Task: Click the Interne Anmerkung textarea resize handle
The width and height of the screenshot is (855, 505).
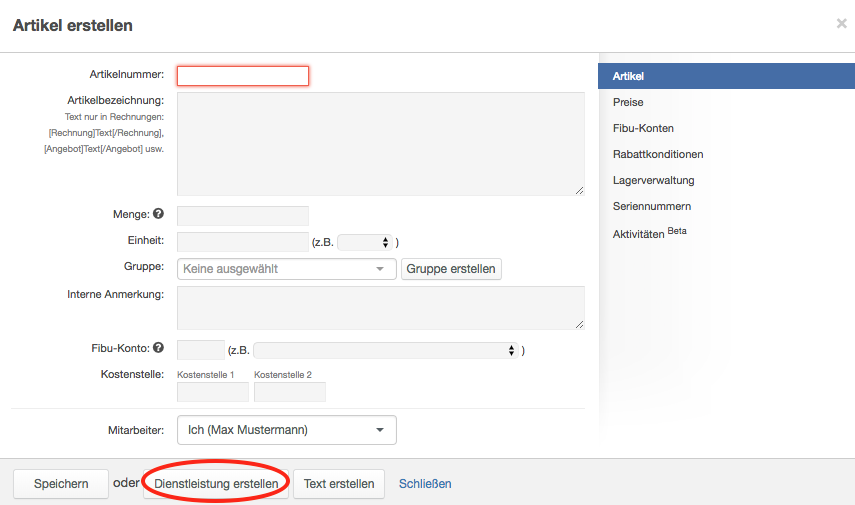Action: pos(580,324)
